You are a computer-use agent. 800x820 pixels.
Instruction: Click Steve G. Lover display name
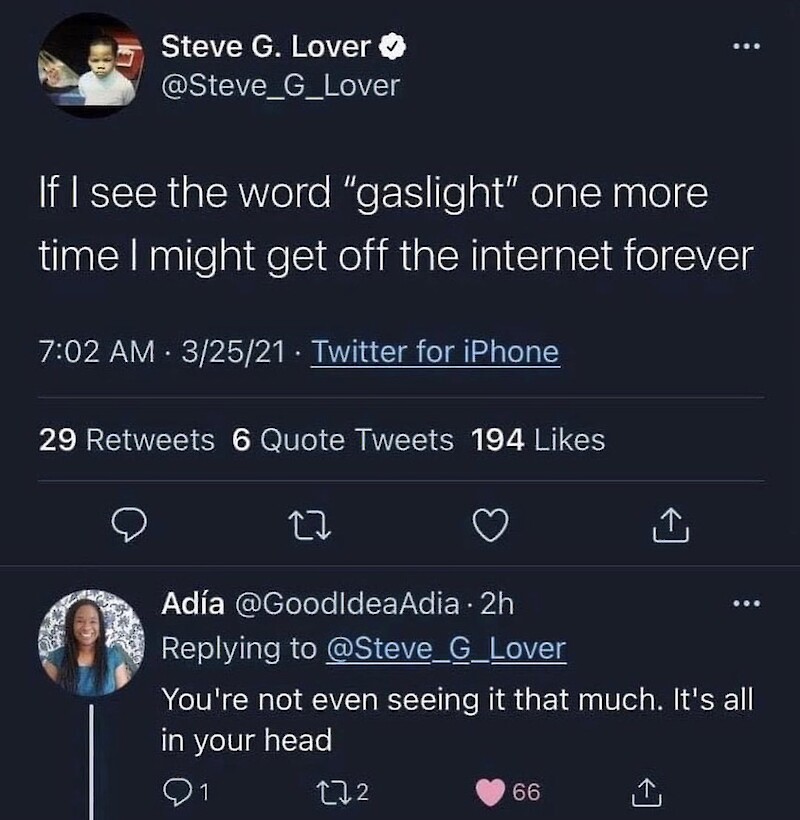click(x=266, y=46)
